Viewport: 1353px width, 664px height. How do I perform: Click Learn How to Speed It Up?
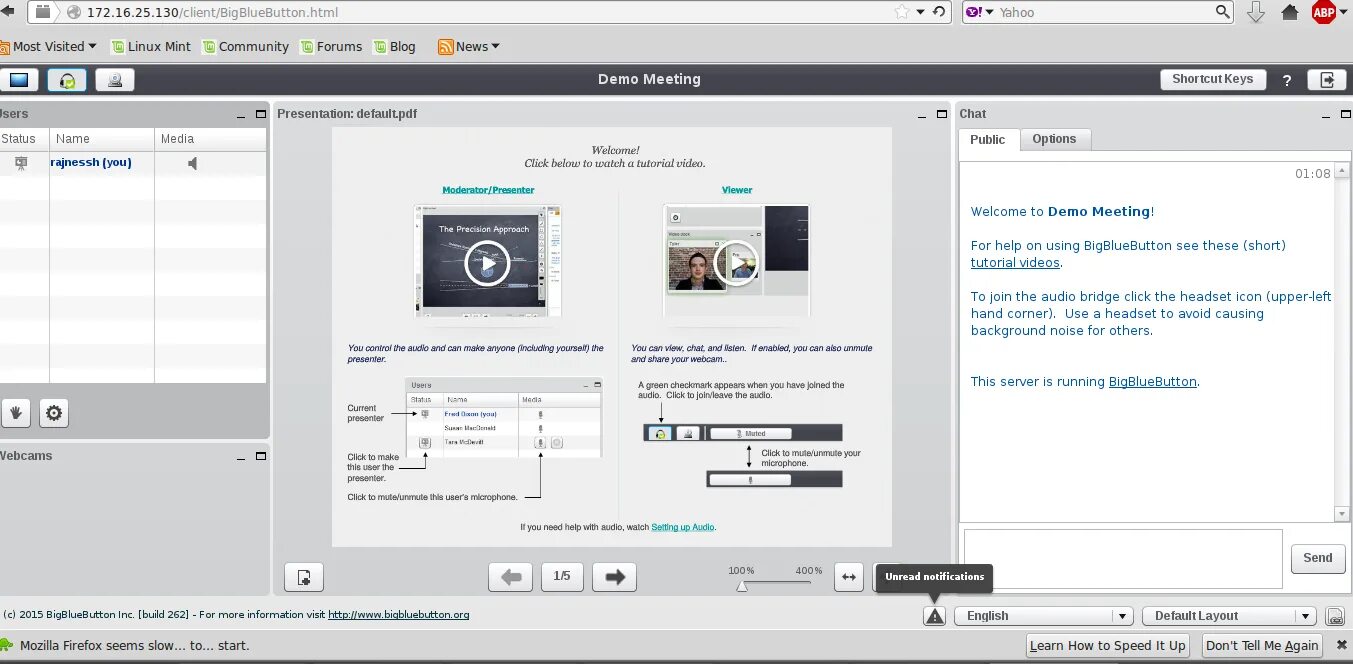(1108, 646)
